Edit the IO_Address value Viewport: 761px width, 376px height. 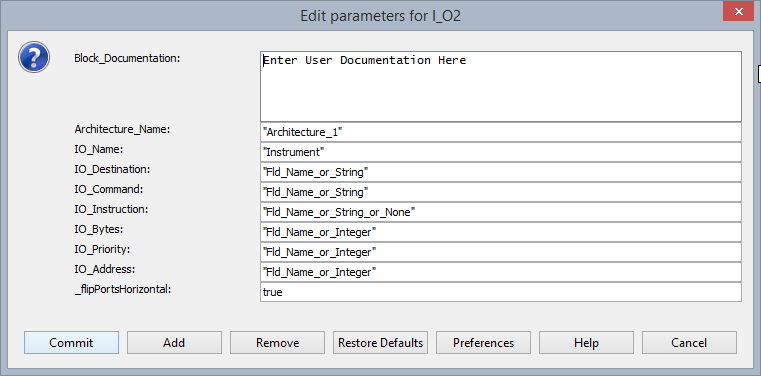[x=501, y=272]
